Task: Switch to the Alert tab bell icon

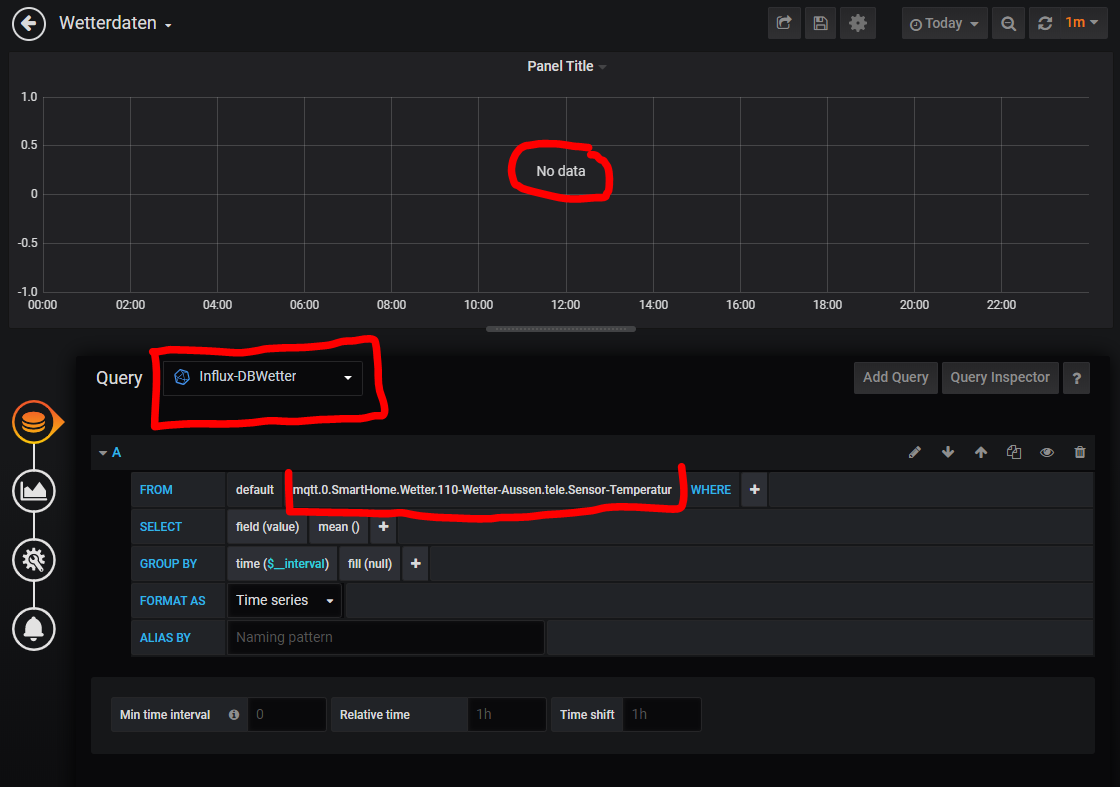Action: point(34,629)
